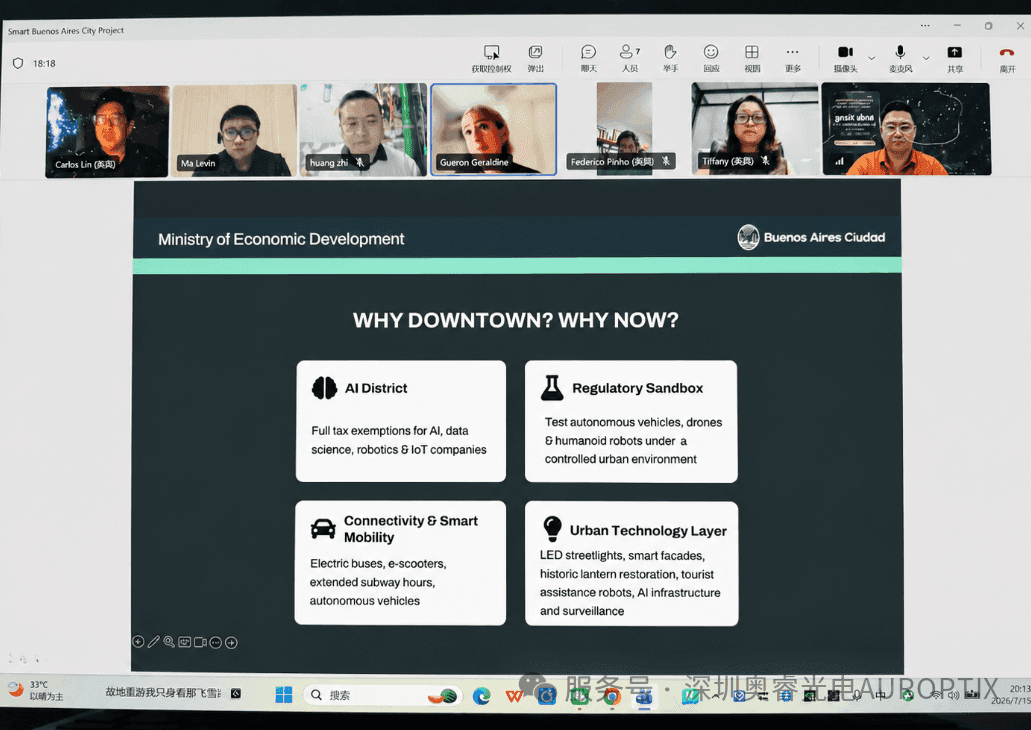Open the slide toolbar more options circle
Image resolution: width=1031 pixels, height=730 pixels.
[216, 643]
